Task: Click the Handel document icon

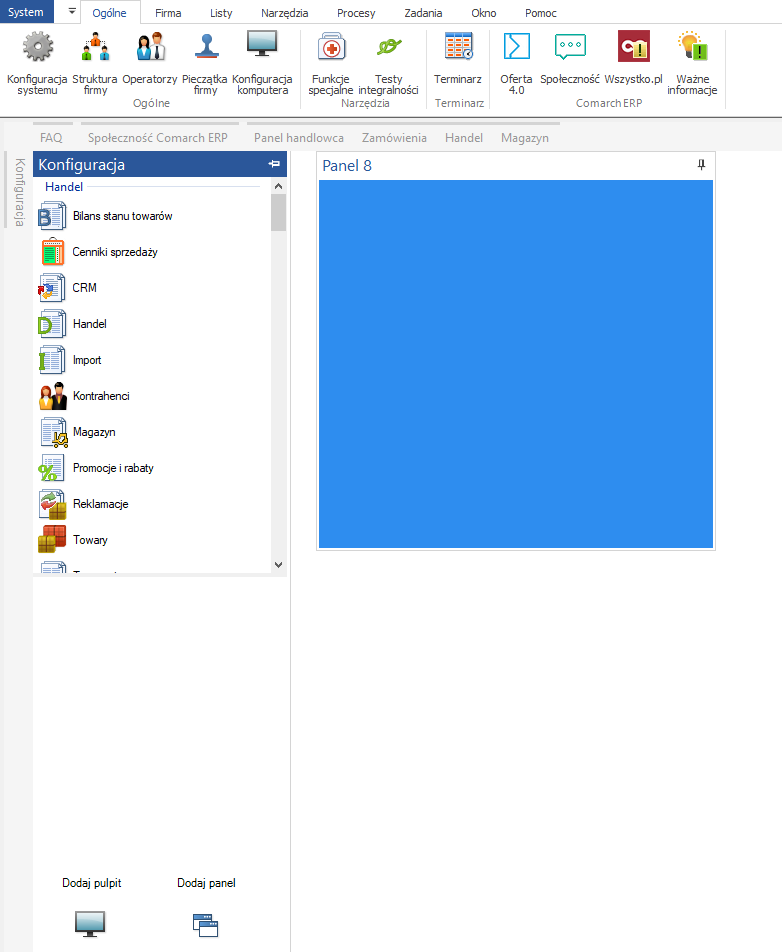Action: tap(52, 324)
